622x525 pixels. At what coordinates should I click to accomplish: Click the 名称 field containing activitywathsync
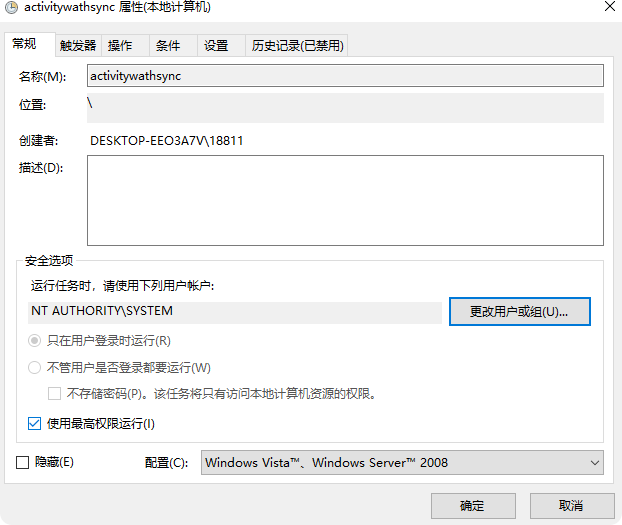345,75
